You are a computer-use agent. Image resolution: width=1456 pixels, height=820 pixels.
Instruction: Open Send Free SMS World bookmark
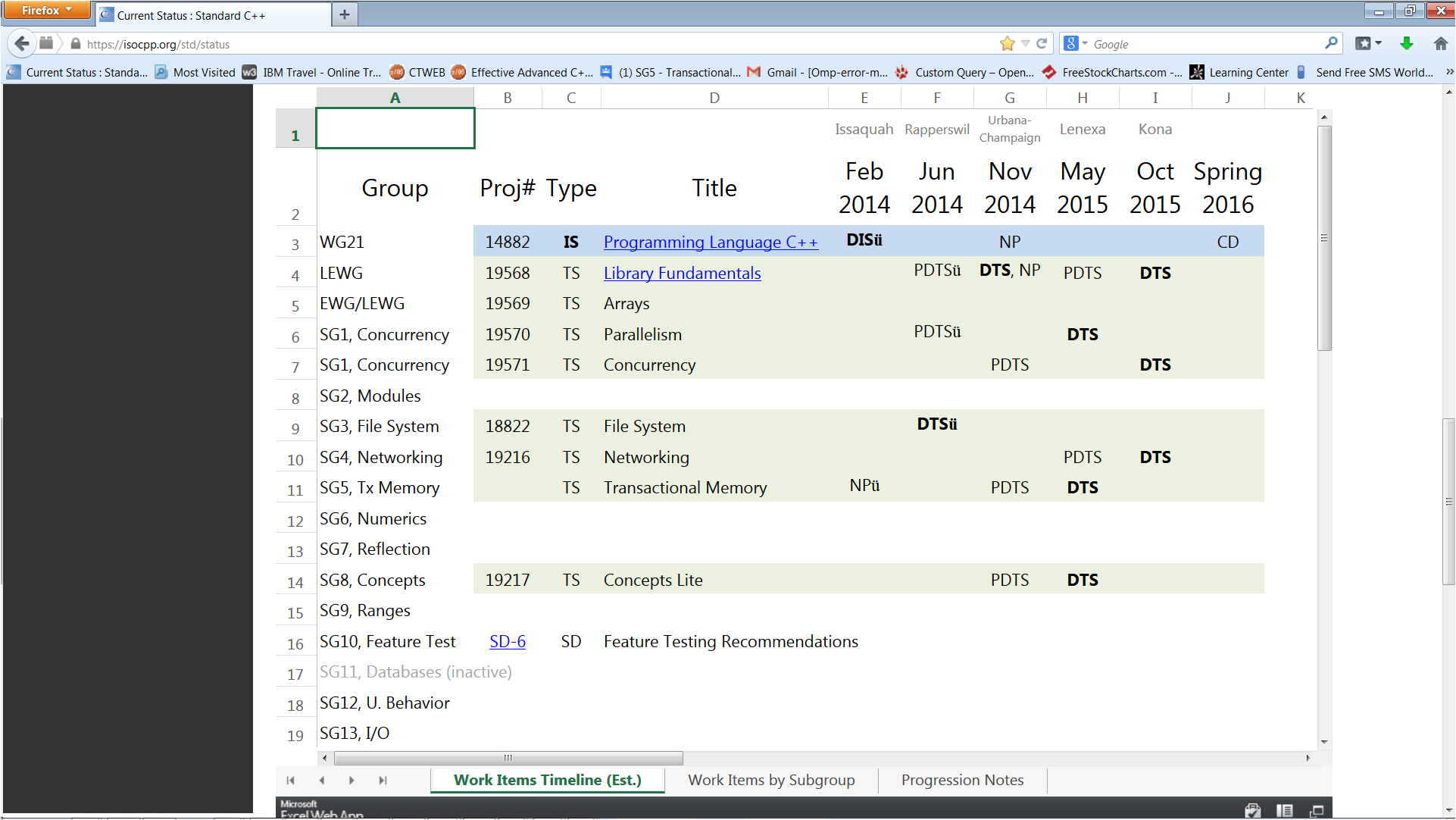tap(1365, 72)
